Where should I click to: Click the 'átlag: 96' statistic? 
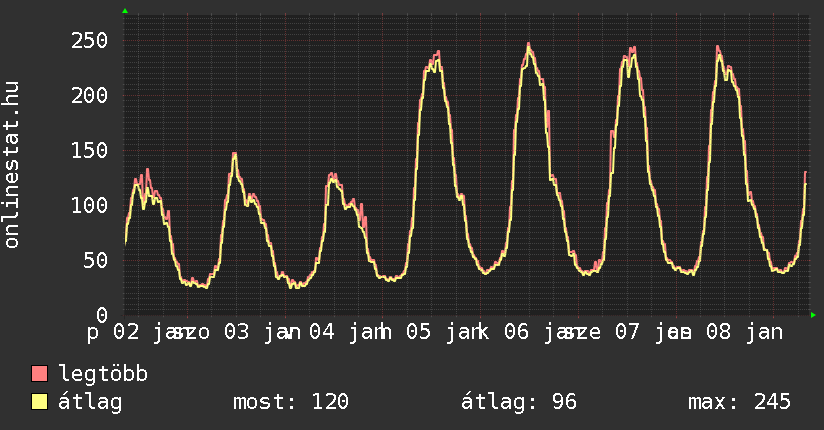tap(519, 402)
